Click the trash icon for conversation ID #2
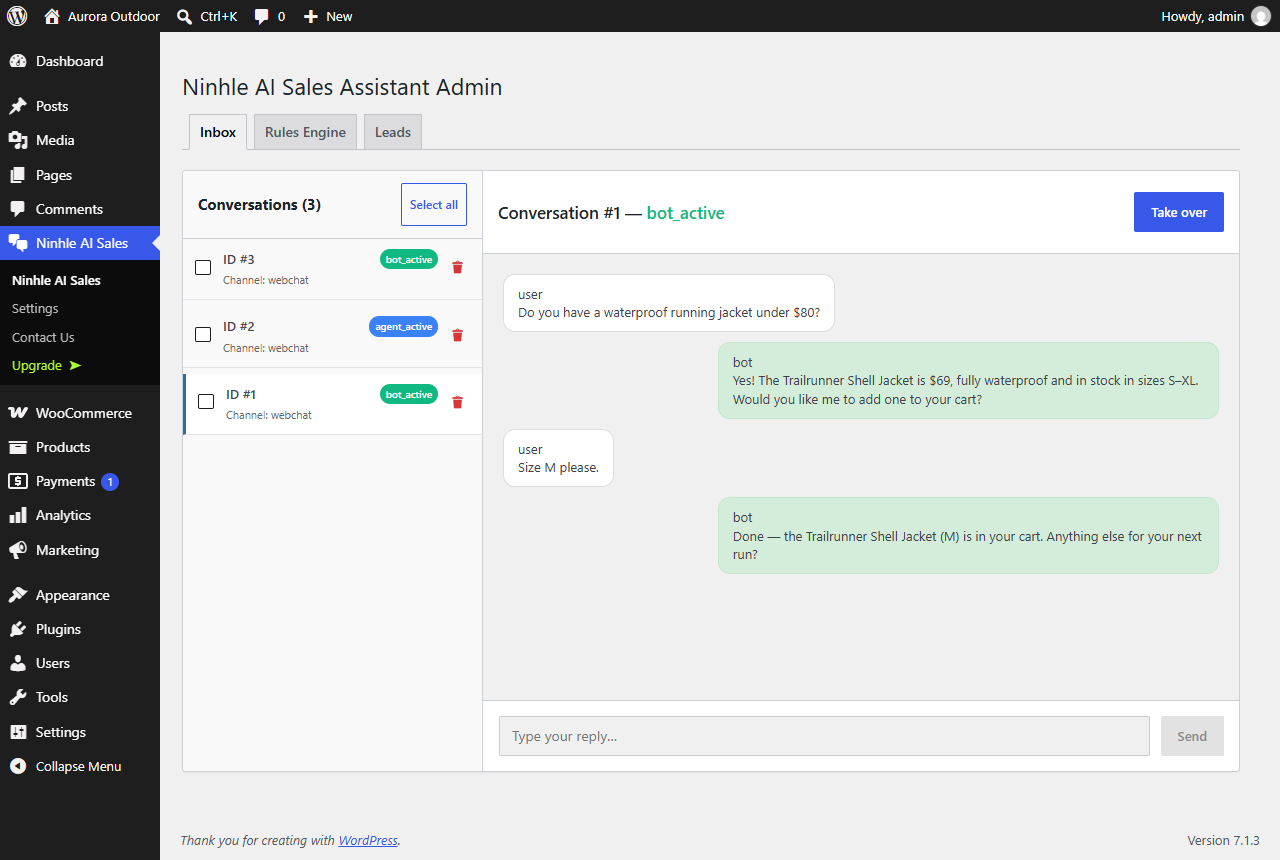The image size is (1280, 860). (x=458, y=335)
